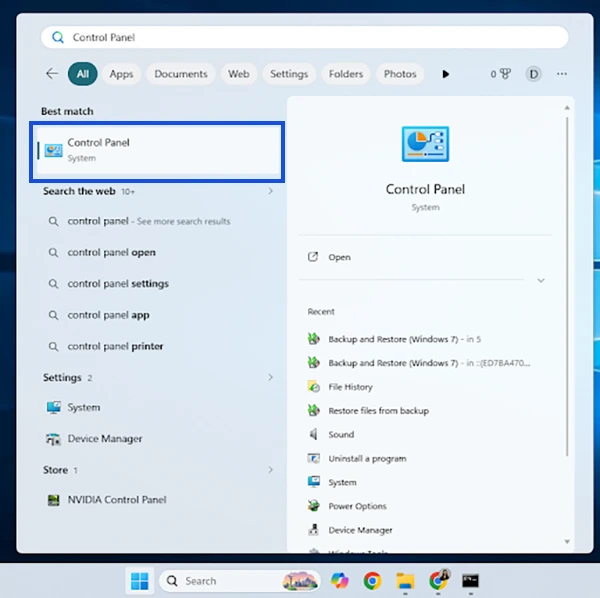Switch to the Documents filter tab
This screenshot has width=600, height=598.
pos(181,74)
